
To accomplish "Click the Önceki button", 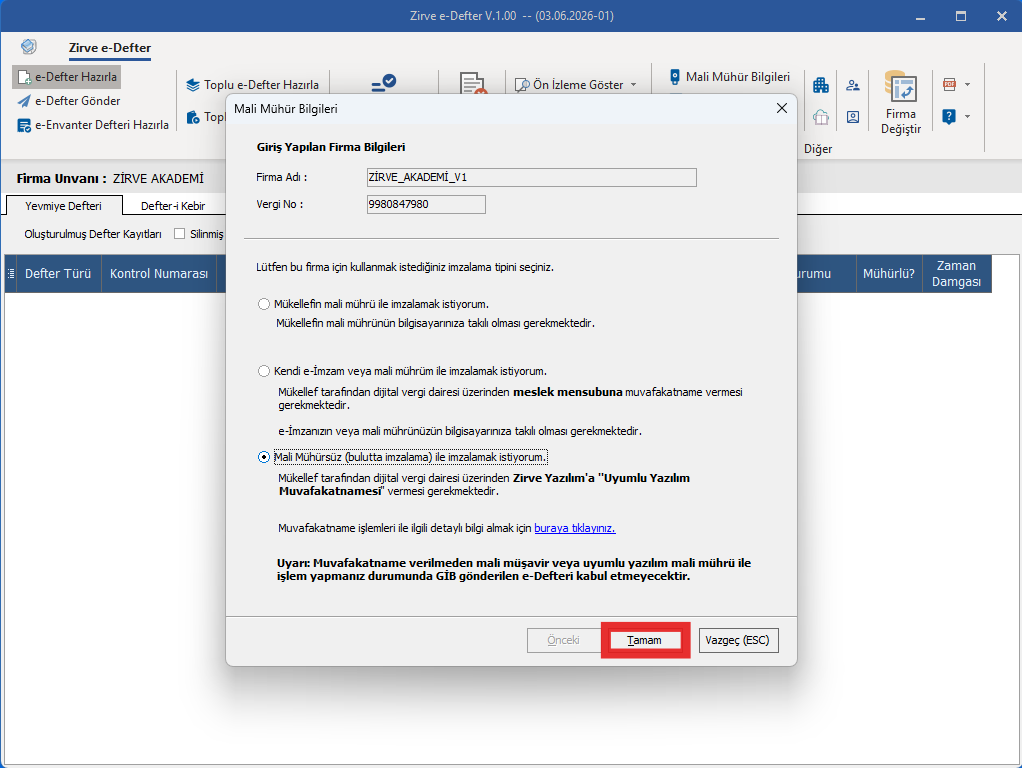I will (x=563, y=640).
